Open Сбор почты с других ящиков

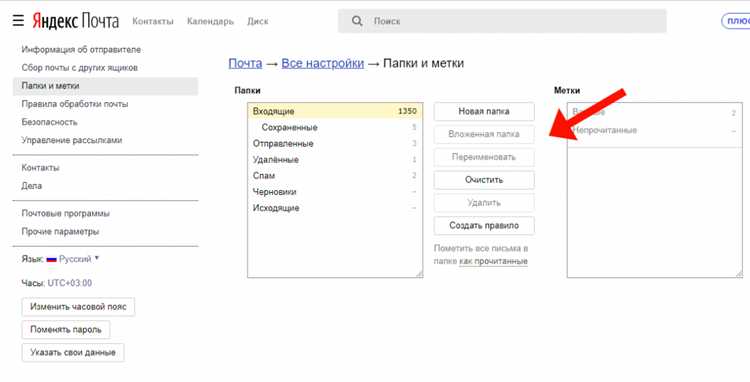[x=79, y=68]
